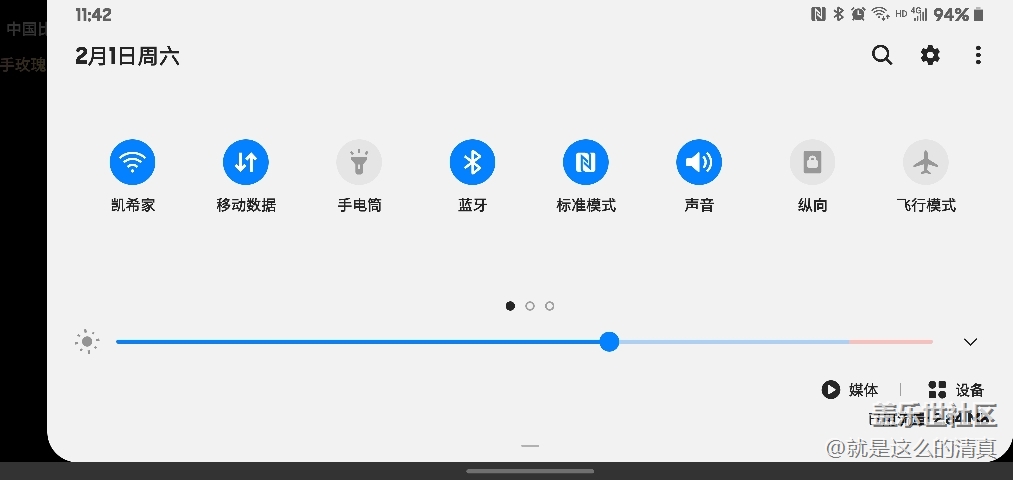Open the 设备 devices panel
Image resolution: width=1013 pixels, height=480 pixels.
[956, 390]
